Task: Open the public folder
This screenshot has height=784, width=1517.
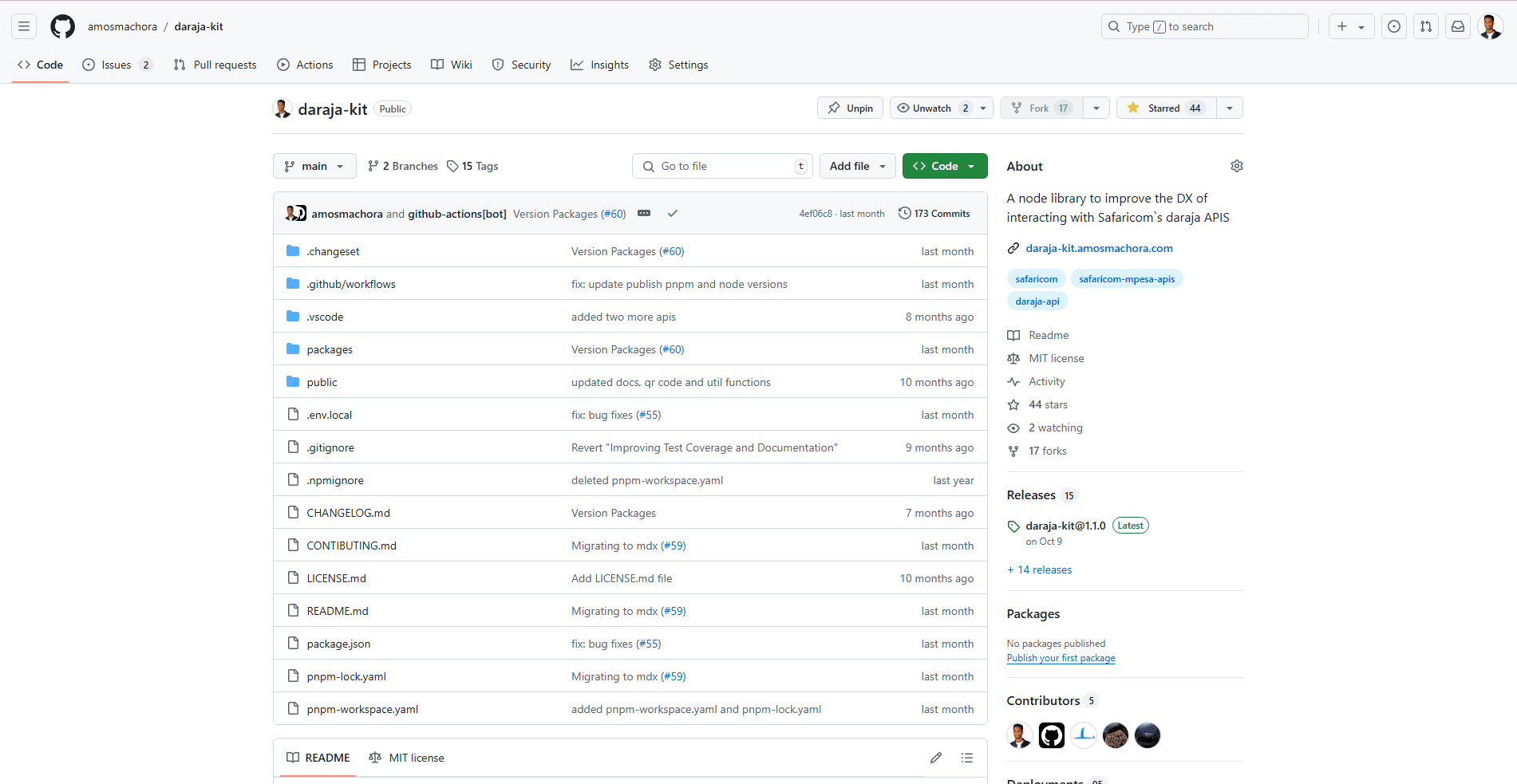Action: coord(322,382)
